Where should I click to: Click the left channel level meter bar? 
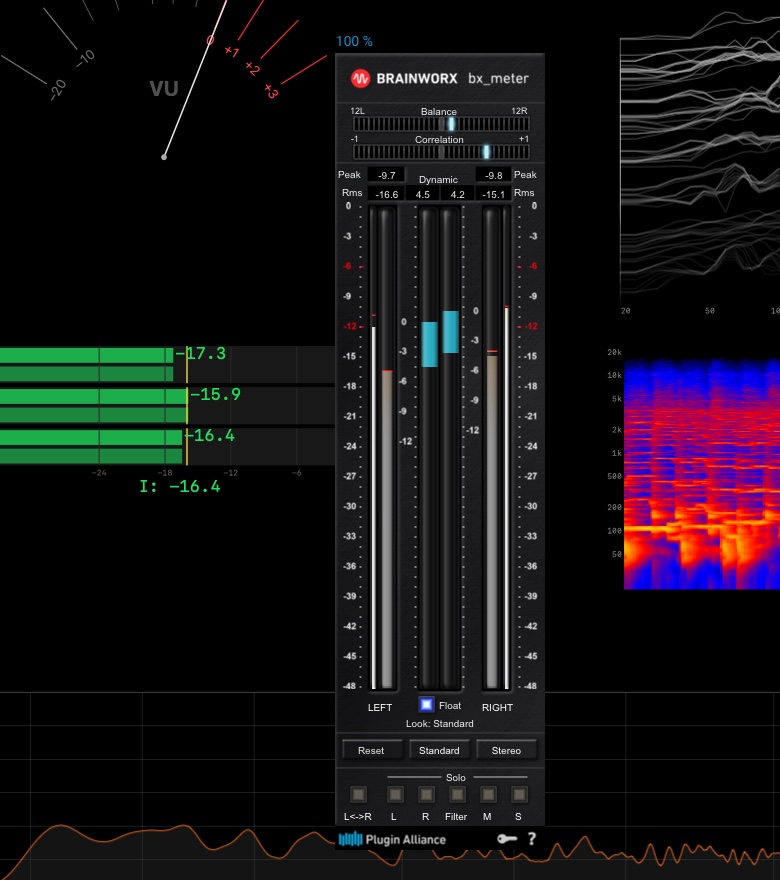pyautogui.click(x=387, y=529)
